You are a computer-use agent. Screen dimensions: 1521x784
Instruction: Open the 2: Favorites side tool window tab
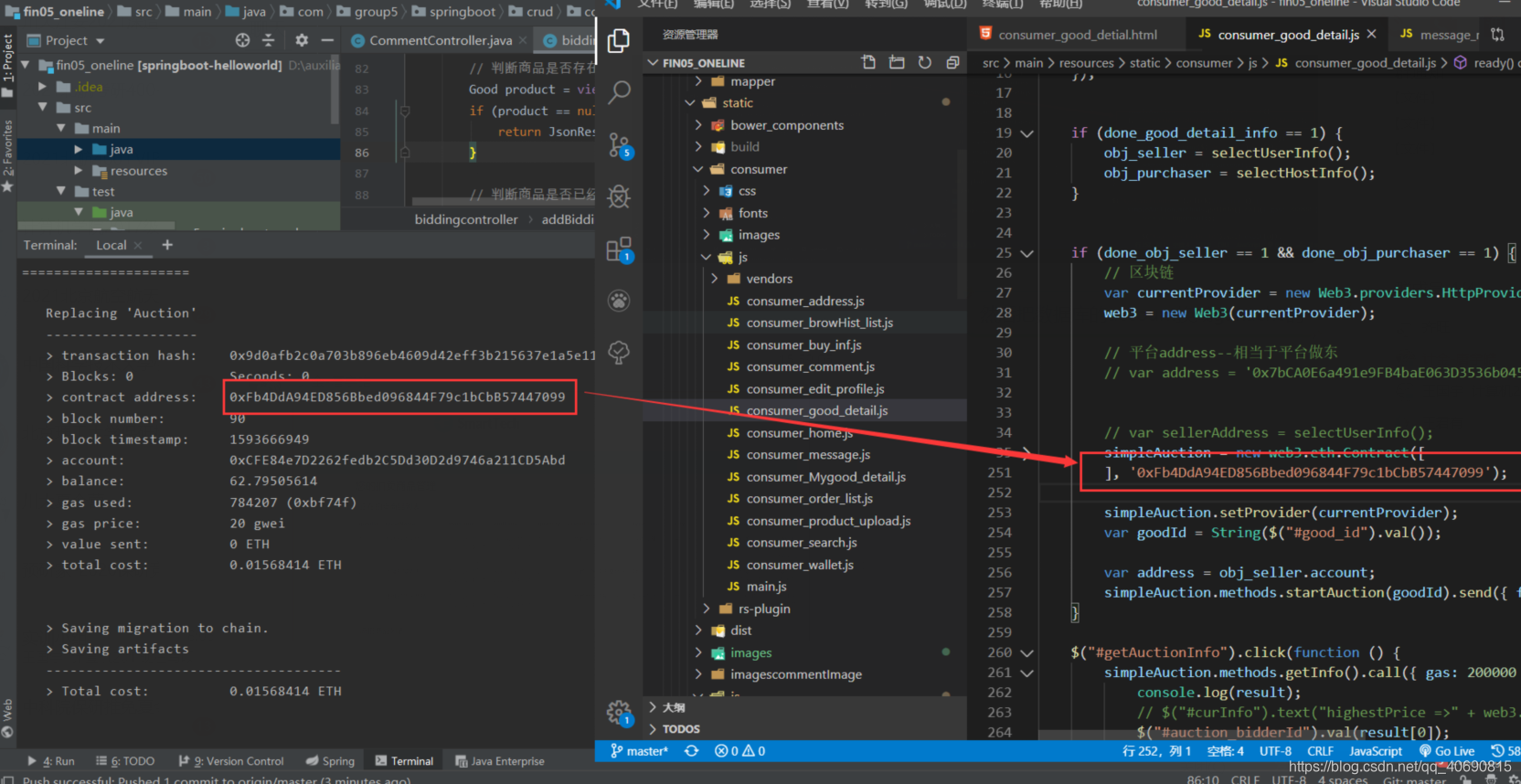click(8, 156)
